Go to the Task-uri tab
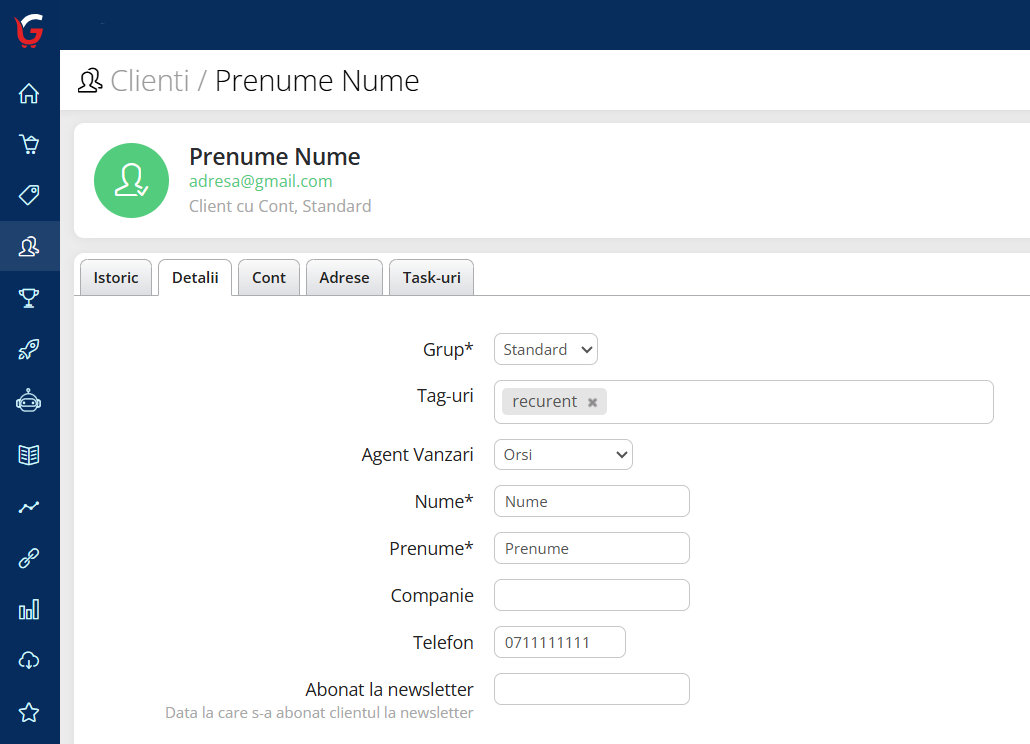 (x=431, y=278)
